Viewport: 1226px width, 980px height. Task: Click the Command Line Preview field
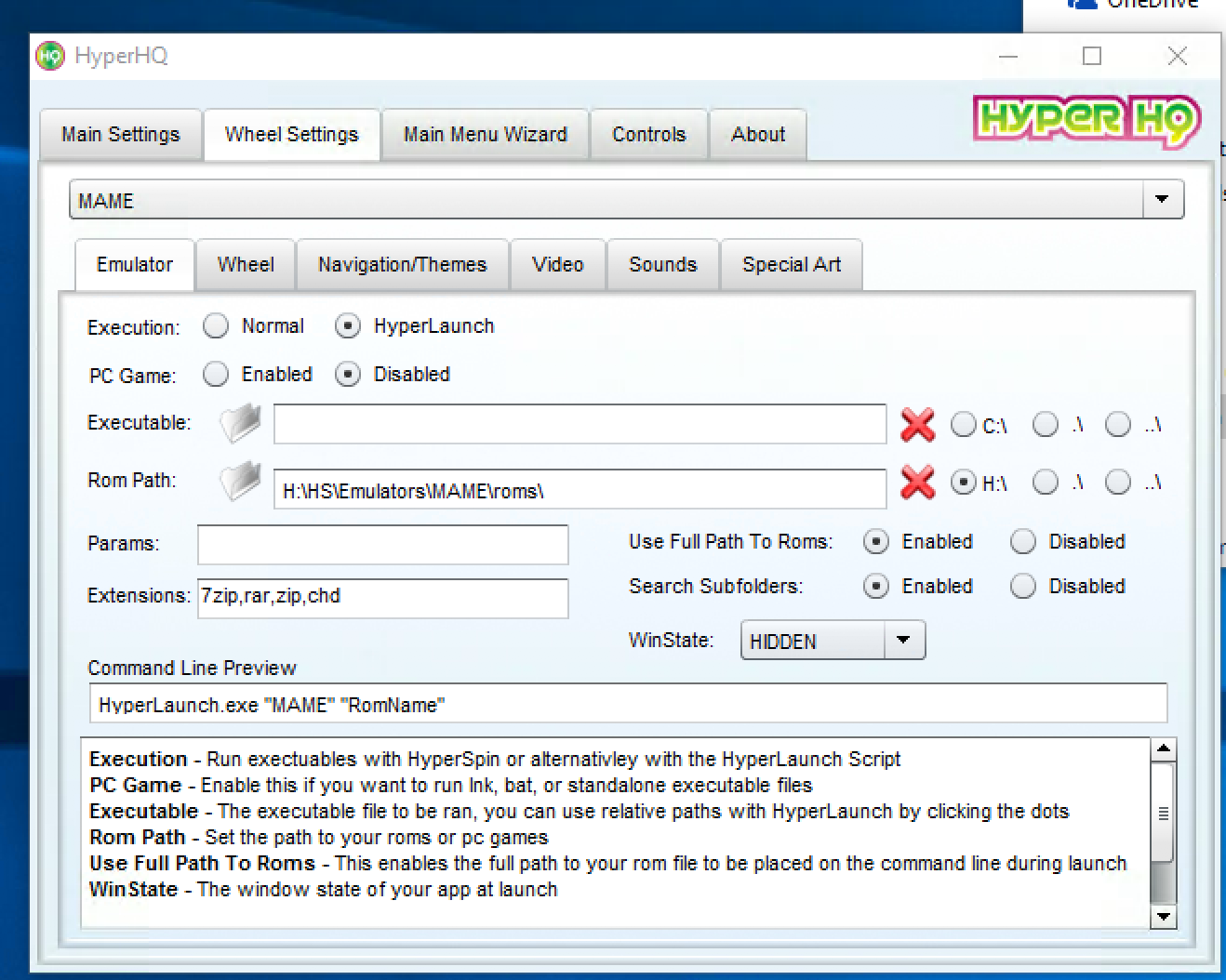[x=628, y=703]
